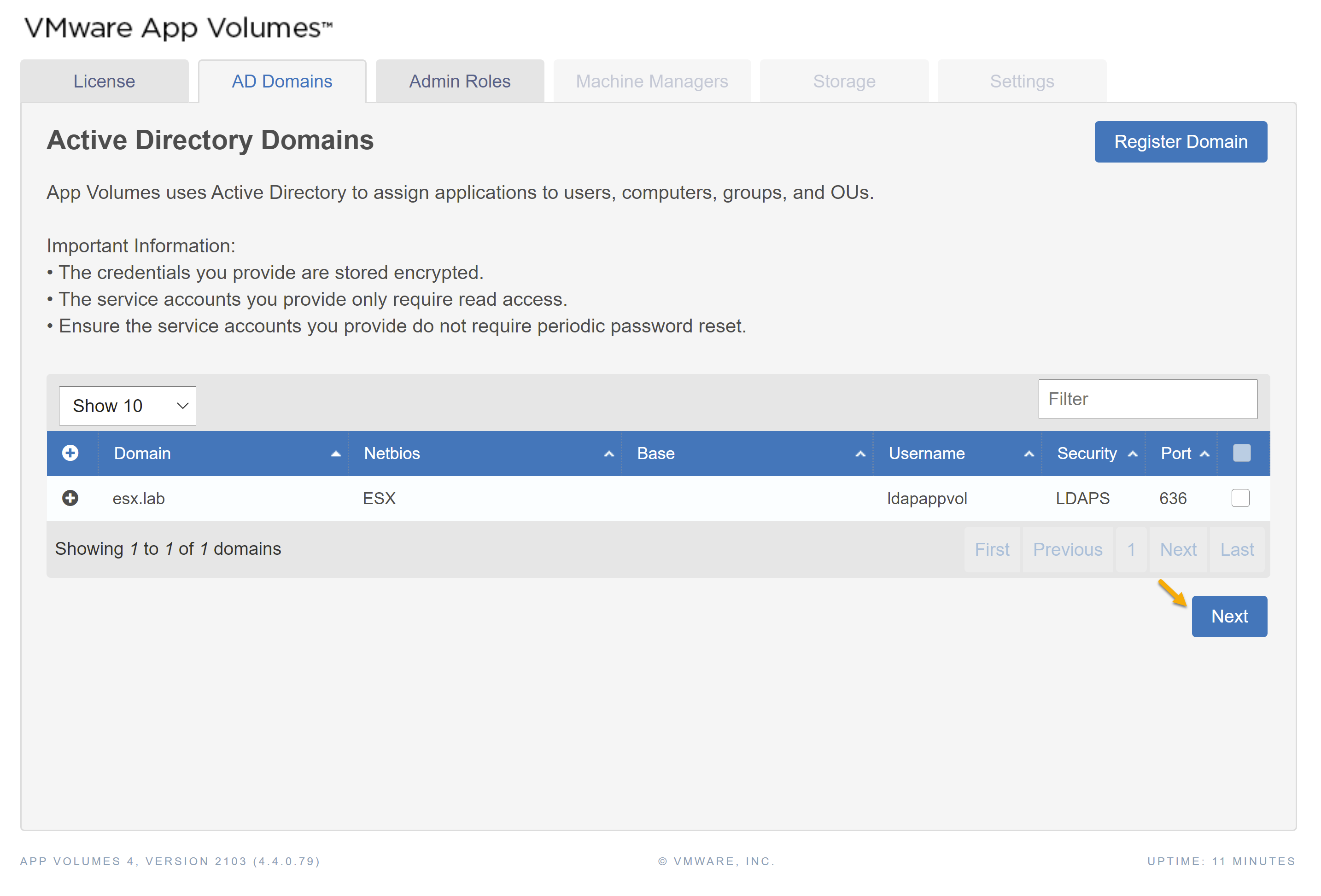Sort by Netbios column arrow
This screenshot has height=896, width=1321.
point(609,454)
